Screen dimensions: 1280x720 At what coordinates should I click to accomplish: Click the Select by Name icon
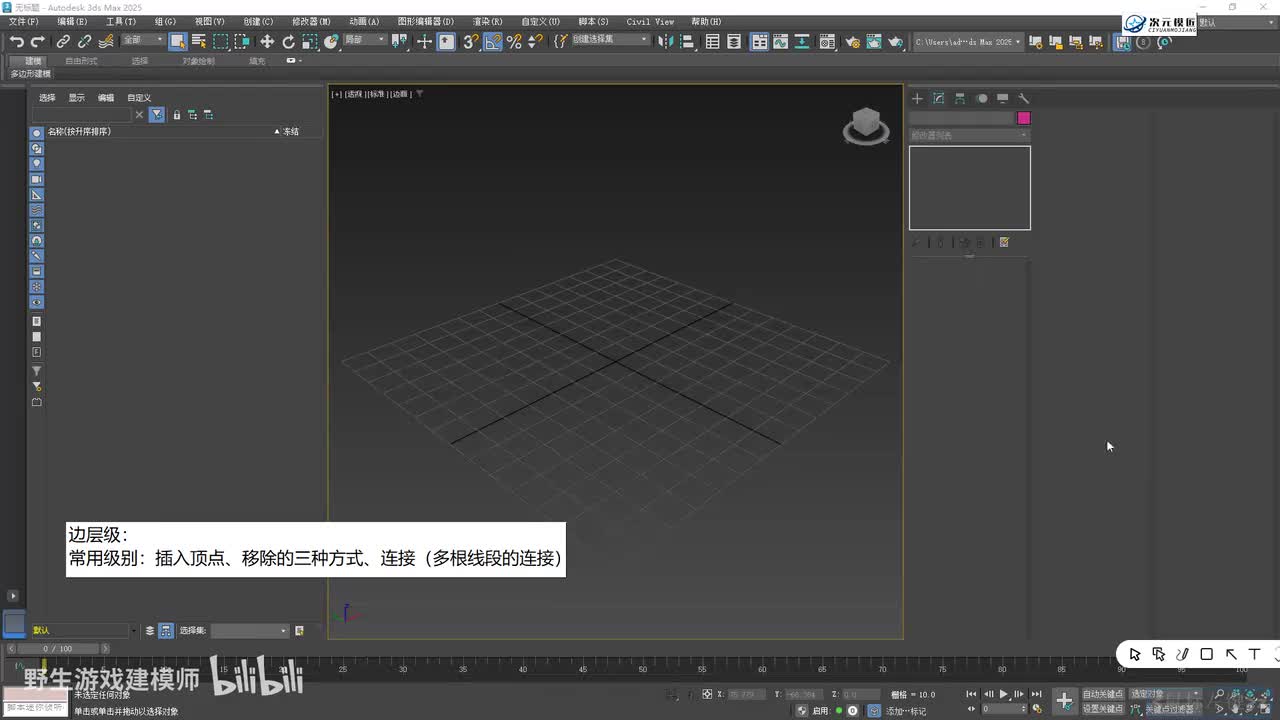point(199,41)
